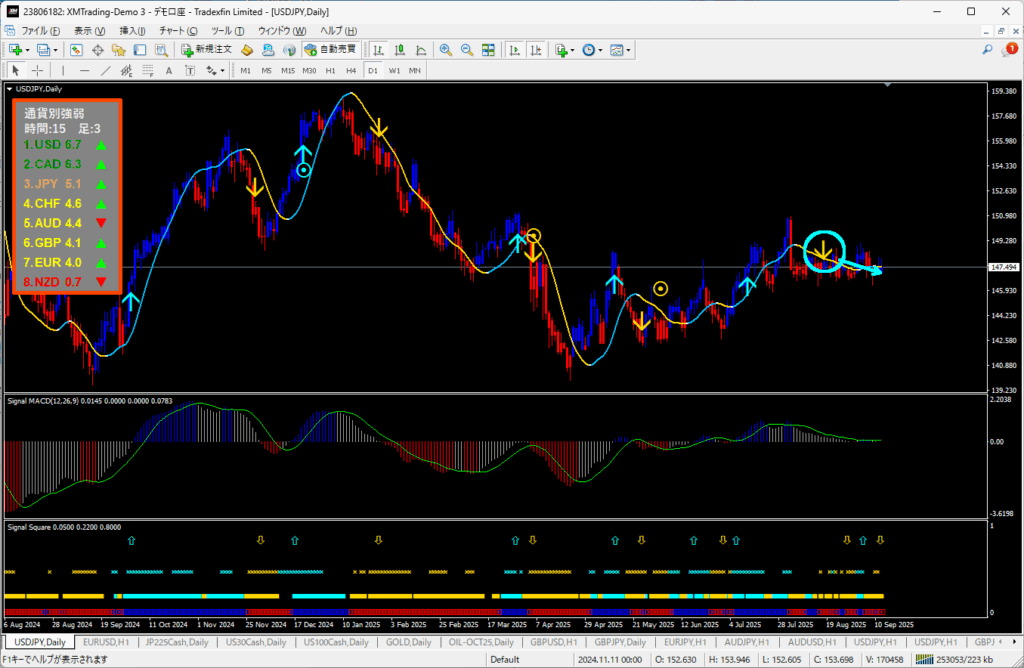1024x668 pixels.
Task: Draw a vertical line
Action: pos(63,71)
